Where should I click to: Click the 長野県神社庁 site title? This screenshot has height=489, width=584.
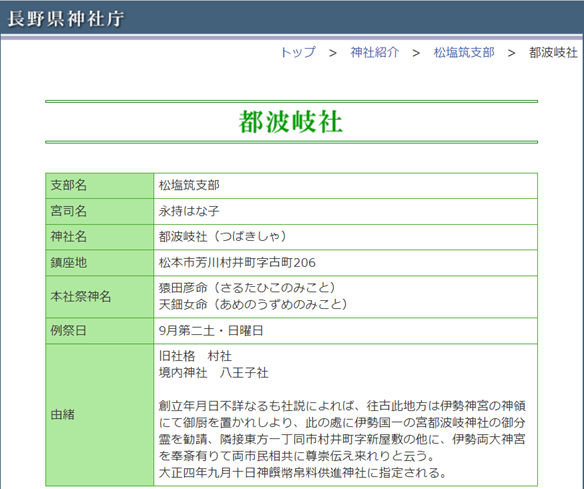66,19
